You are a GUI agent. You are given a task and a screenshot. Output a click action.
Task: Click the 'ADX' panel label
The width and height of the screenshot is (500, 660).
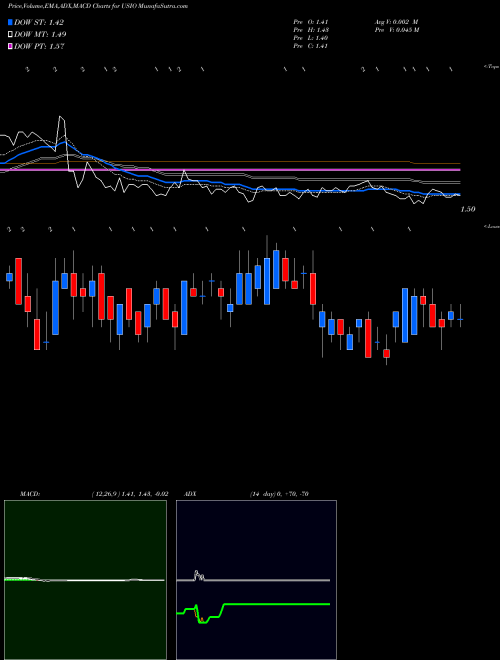190,494
